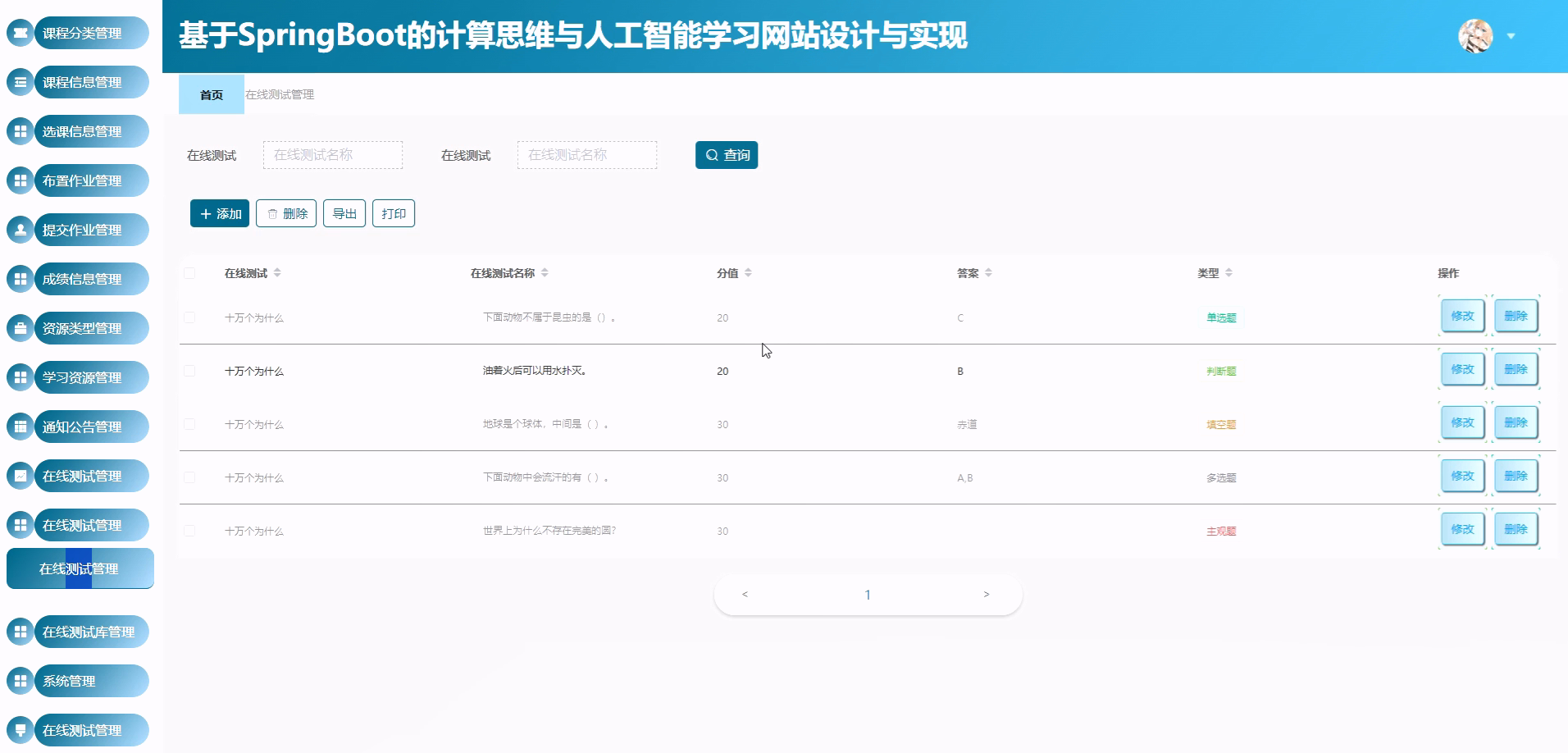Click the 导出 button
Viewport: 1568px width, 753px height.
pos(344,213)
